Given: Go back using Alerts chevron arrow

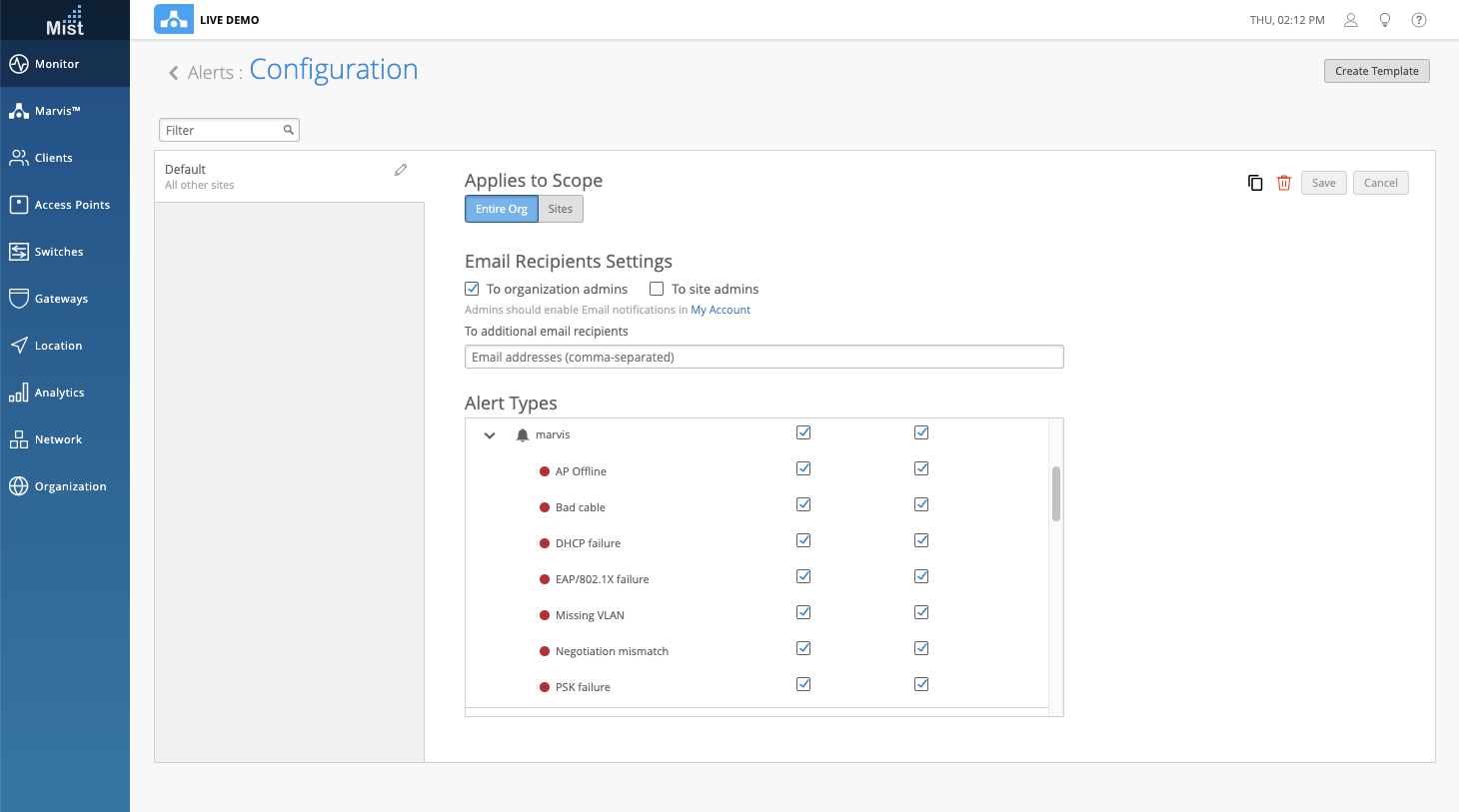Looking at the screenshot, I should point(174,73).
